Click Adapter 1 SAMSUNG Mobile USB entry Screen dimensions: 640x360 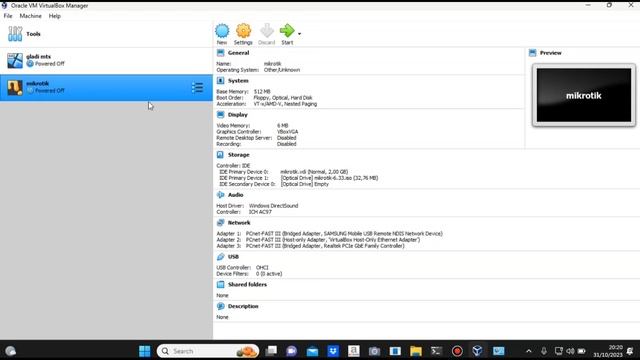344,233
